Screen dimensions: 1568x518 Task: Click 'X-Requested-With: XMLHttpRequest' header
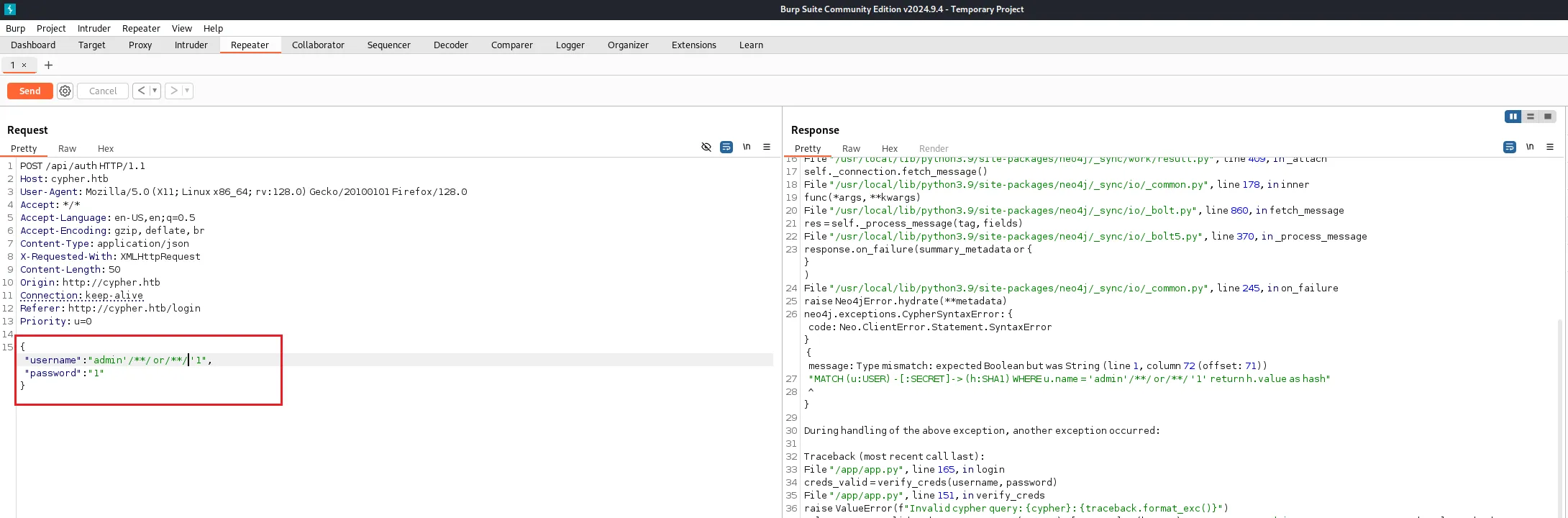click(x=110, y=256)
